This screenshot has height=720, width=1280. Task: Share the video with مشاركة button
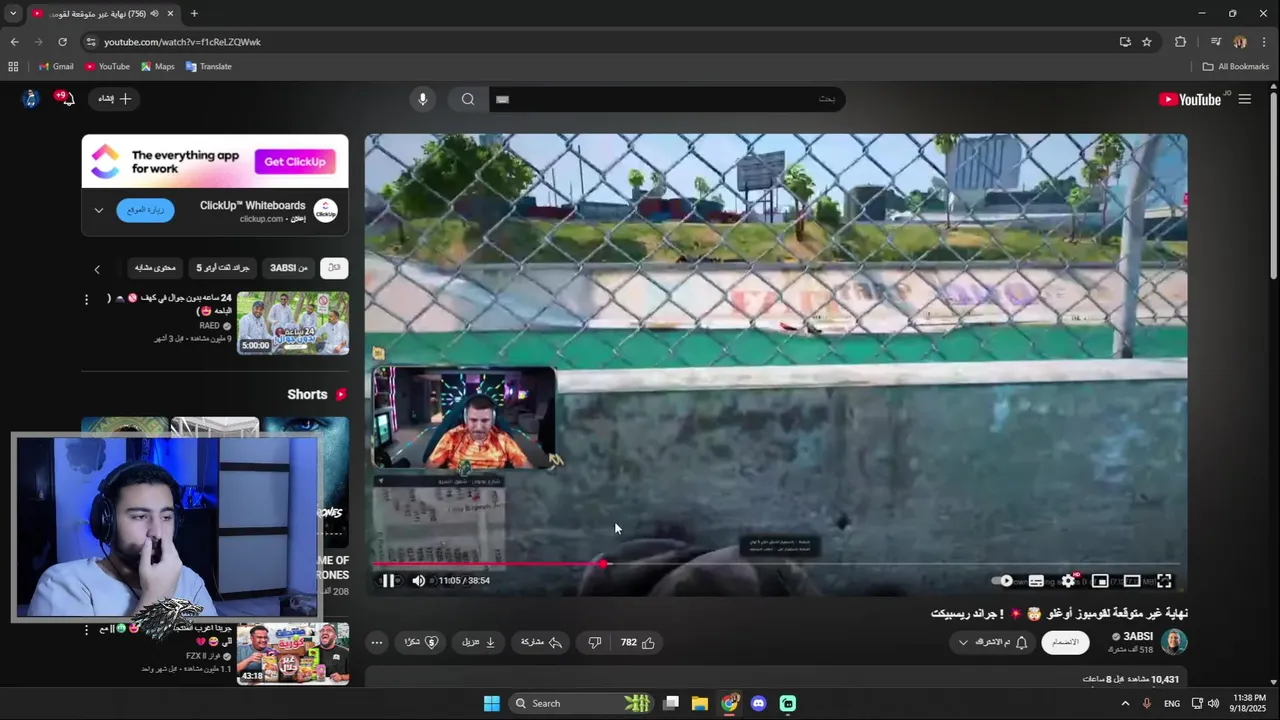pos(541,642)
